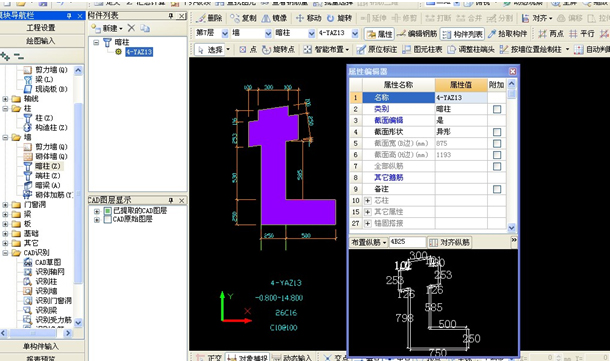Viewport: 610px width, 362px height.
Task: Select the 镜像 (mirror) tool
Action: tap(274, 18)
